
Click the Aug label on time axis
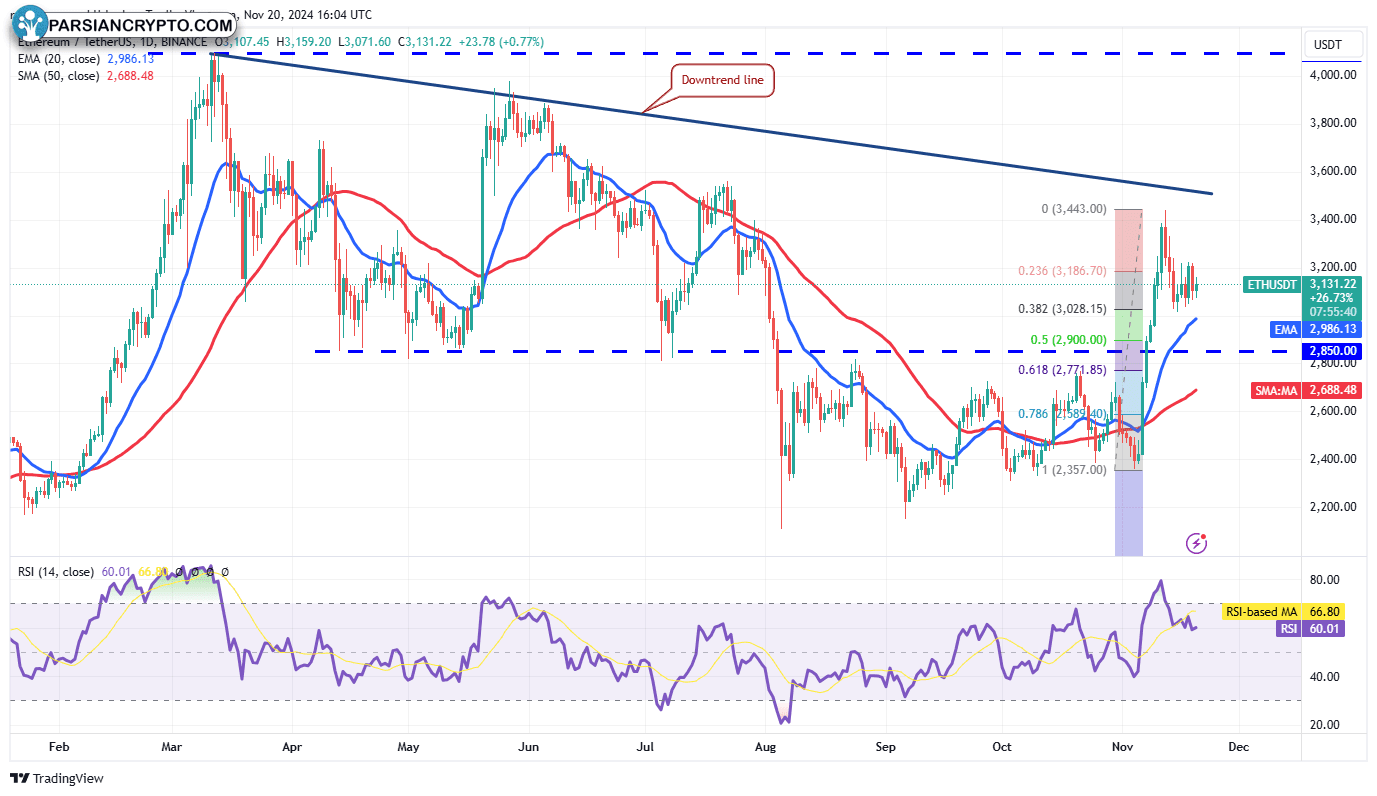(765, 746)
